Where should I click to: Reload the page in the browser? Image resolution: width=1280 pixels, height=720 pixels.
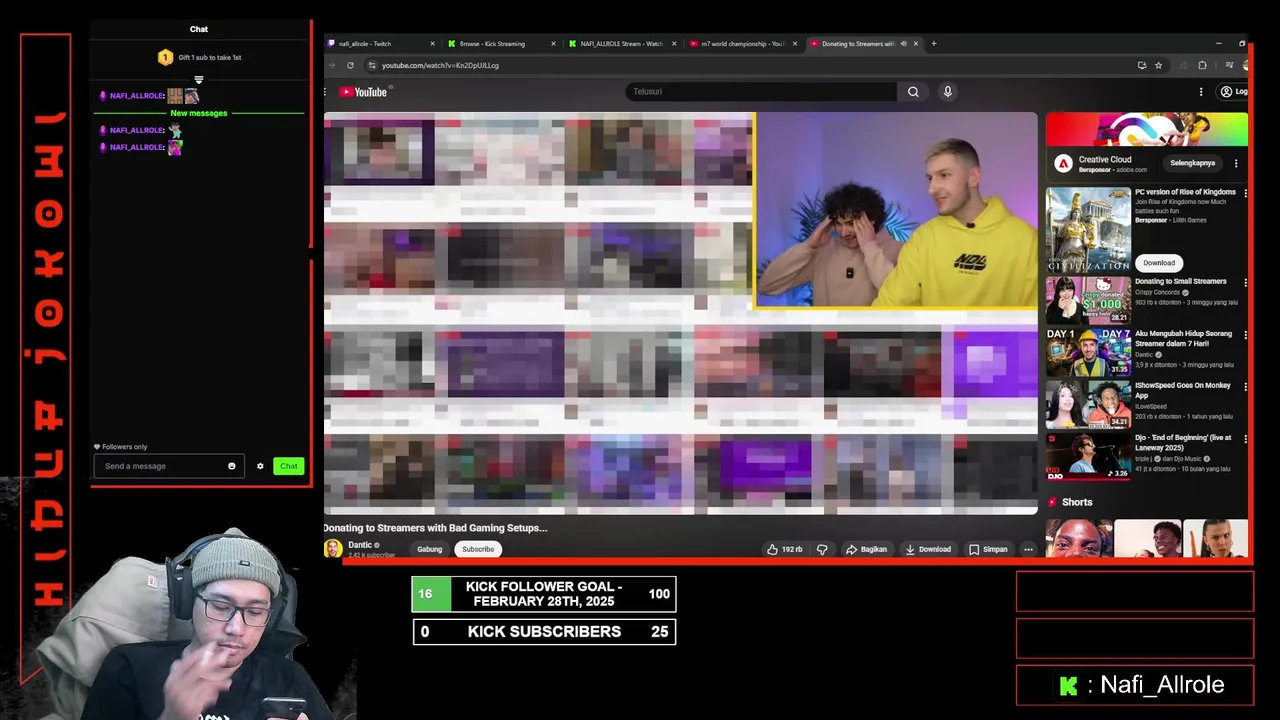tap(350, 65)
